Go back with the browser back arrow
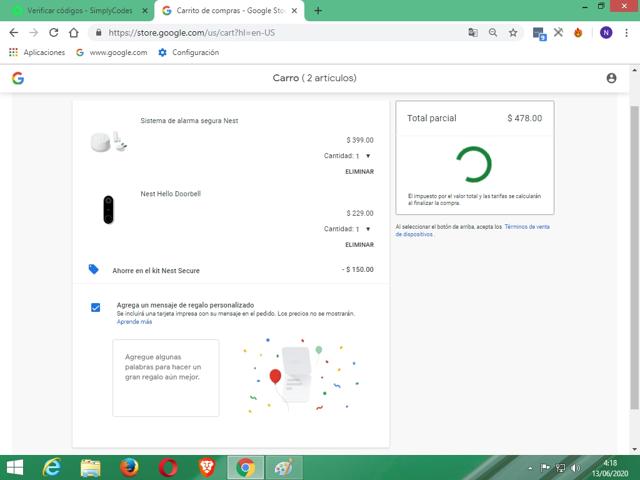The image size is (640, 480). point(14,33)
